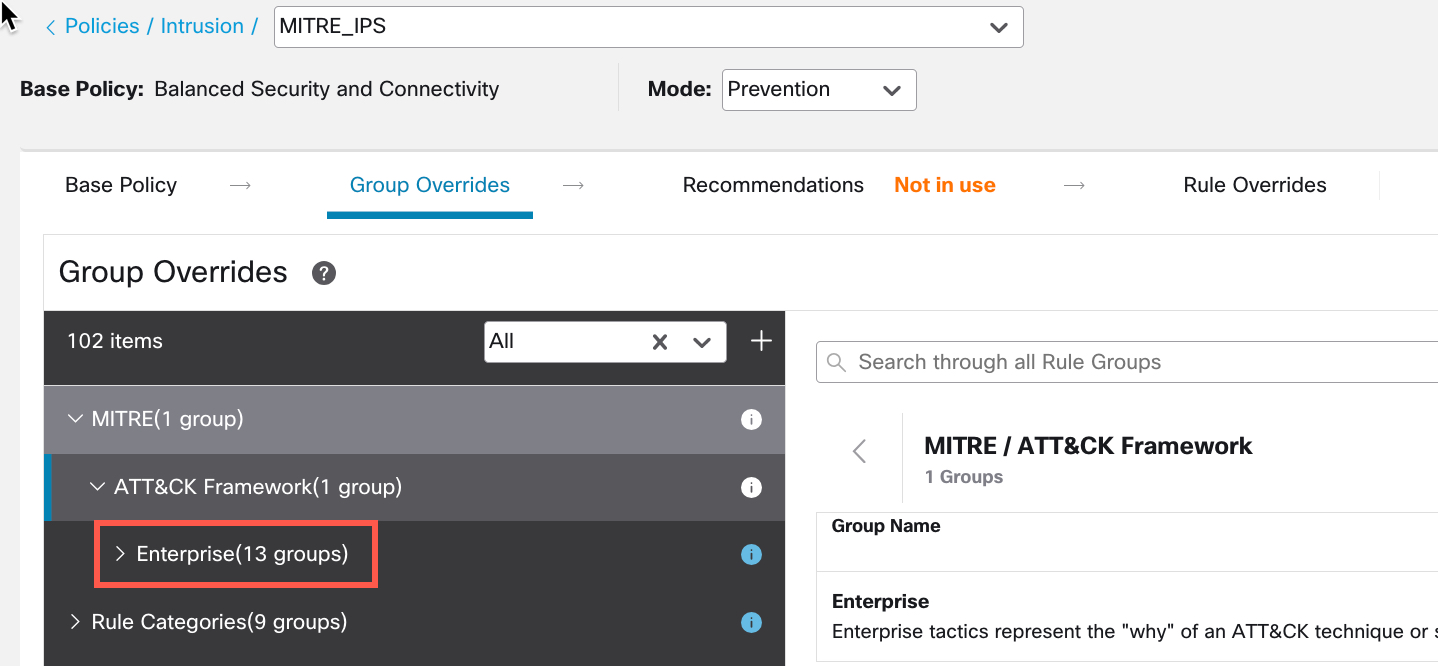Open the MITRE_IPS policy dropdown
This screenshot has width=1438, height=666.
point(997,27)
